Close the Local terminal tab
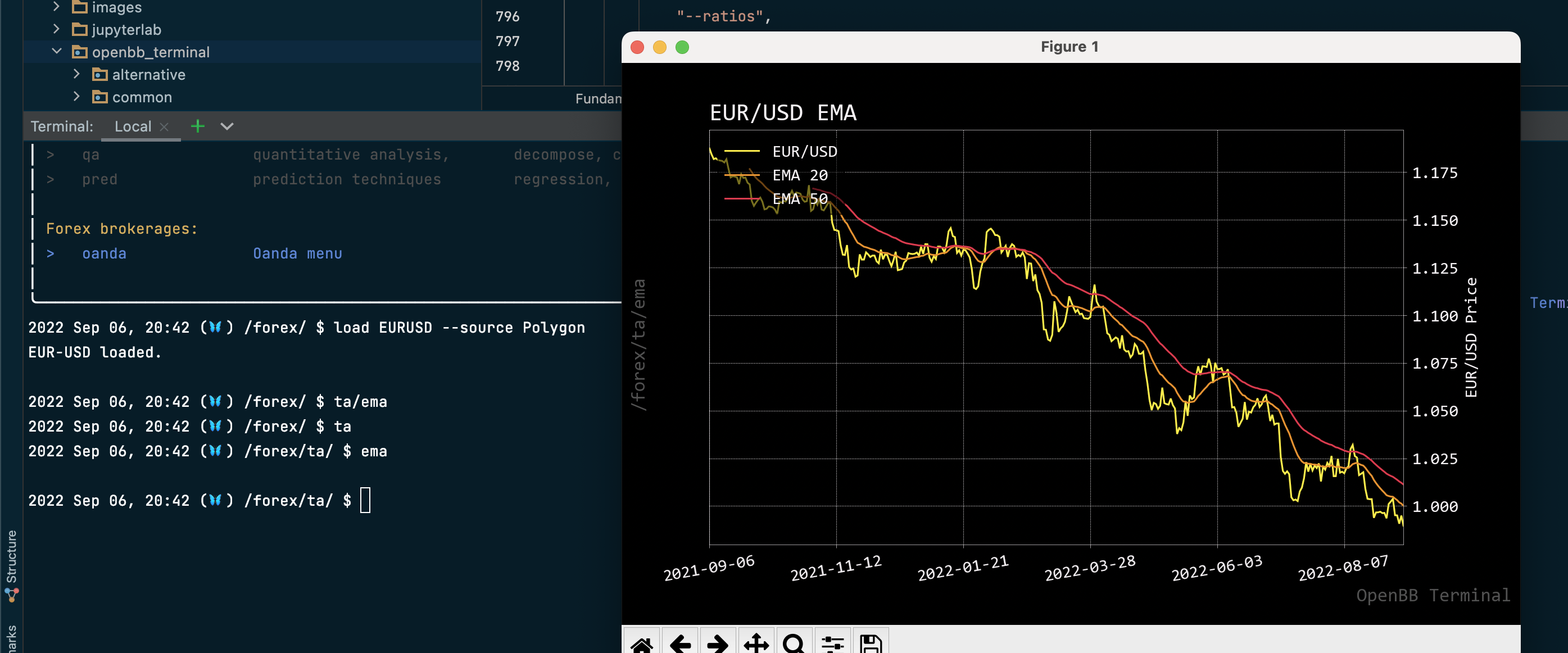 (164, 126)
